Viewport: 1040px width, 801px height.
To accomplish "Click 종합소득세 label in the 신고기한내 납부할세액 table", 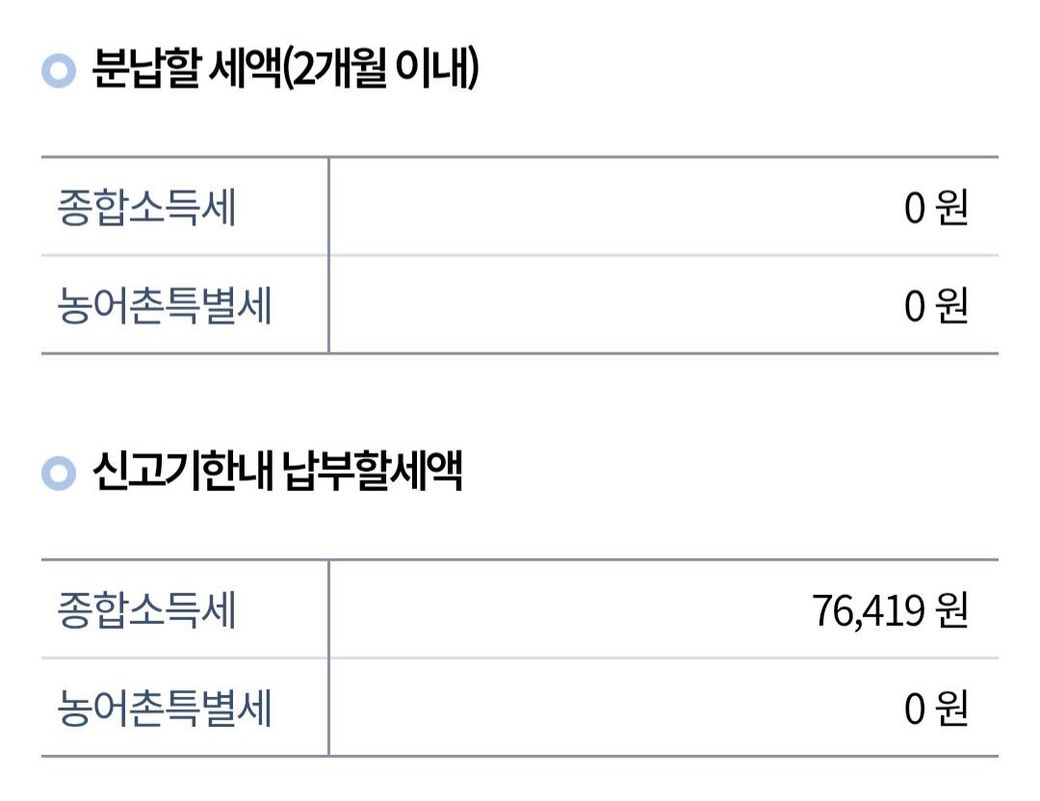I will [x=147, y=610].
